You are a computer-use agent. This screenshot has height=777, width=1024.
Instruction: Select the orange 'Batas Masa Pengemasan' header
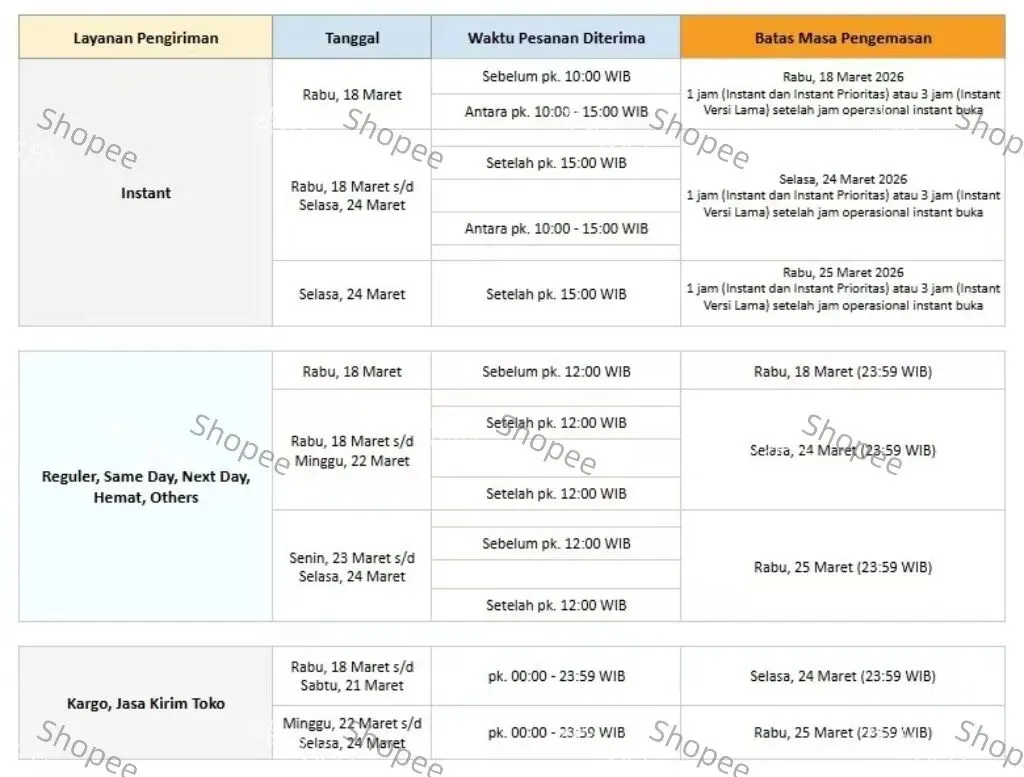tap(842, 38)
